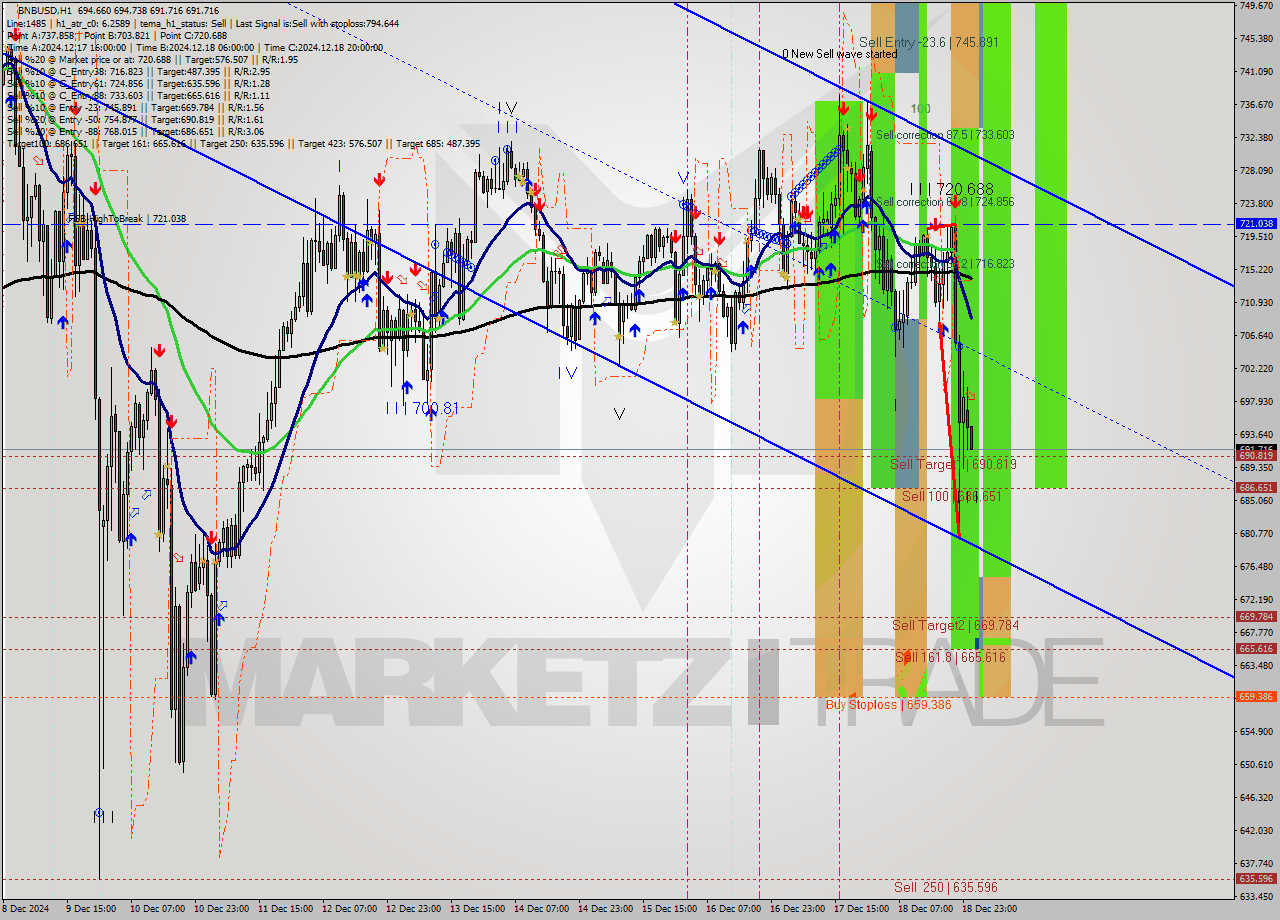1280x920 pixels.
Task: Click the Sell correction 87.5 | 733.603 label
Action: 945,134
